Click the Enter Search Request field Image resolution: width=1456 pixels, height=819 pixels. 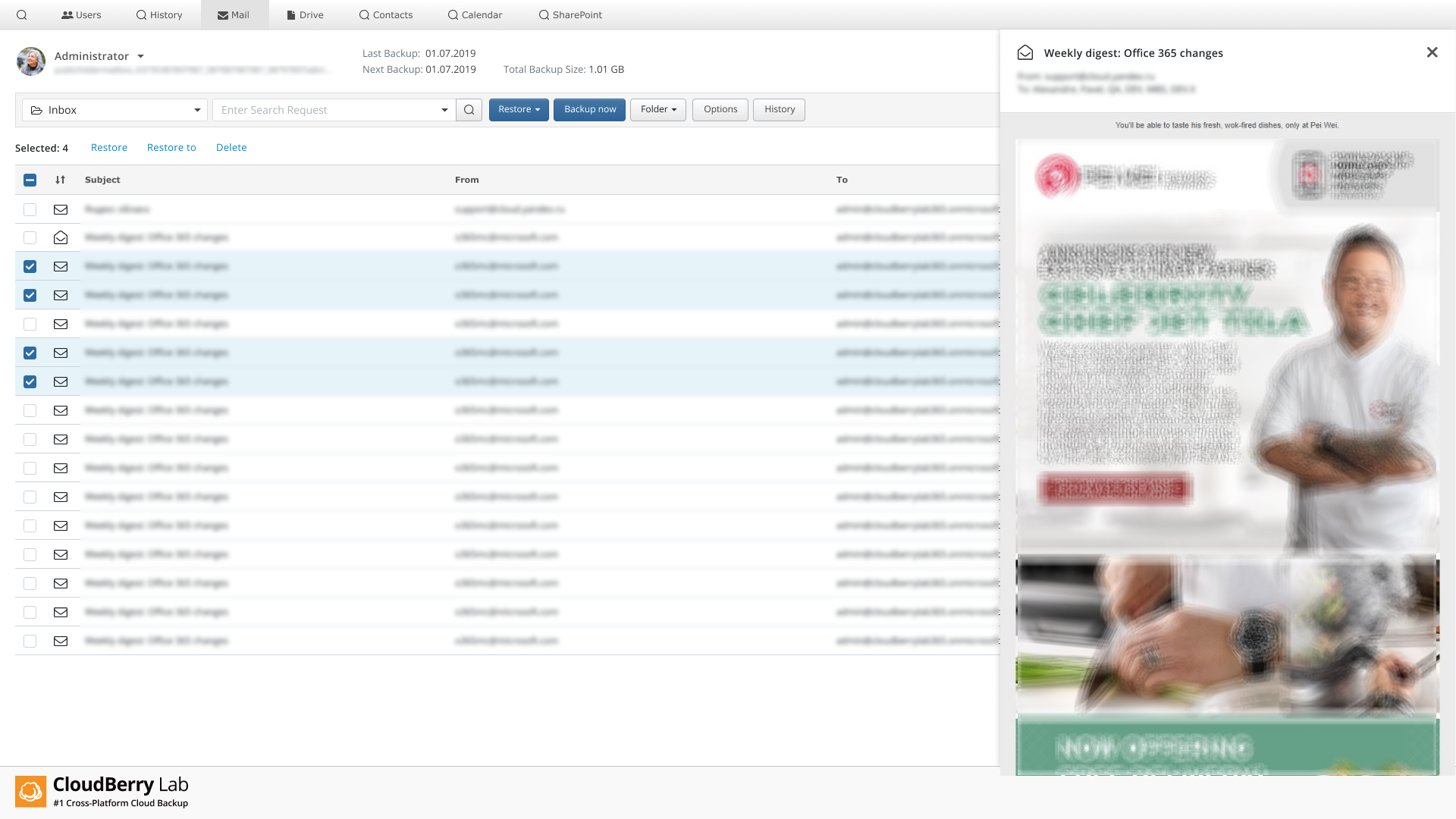(x=326, y=110)
